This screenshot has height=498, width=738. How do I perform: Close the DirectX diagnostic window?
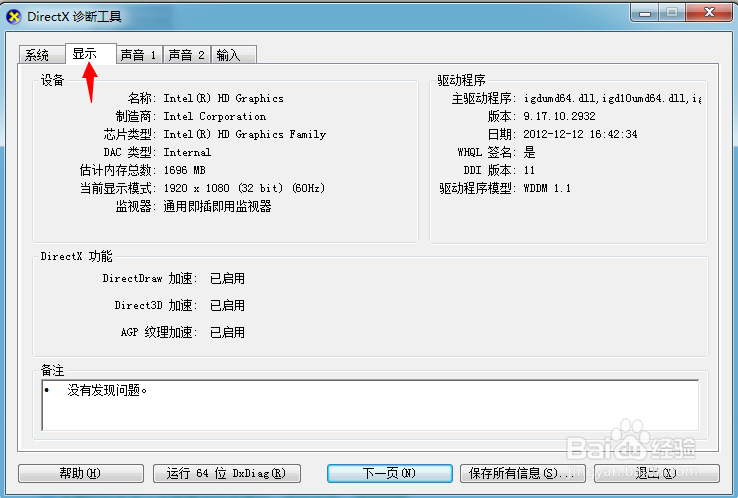[709, 13]
